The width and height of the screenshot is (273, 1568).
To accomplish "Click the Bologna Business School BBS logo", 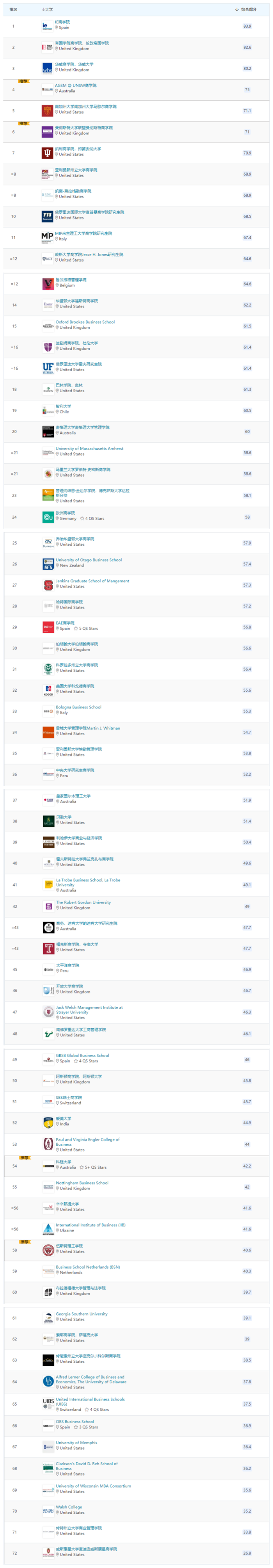I will tap(48, 711).
